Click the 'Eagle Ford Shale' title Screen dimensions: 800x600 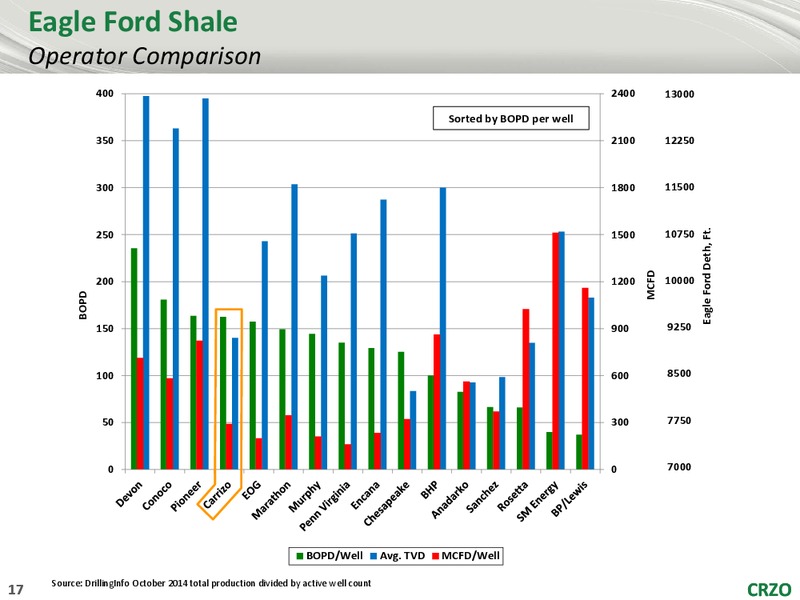[133, 22]
